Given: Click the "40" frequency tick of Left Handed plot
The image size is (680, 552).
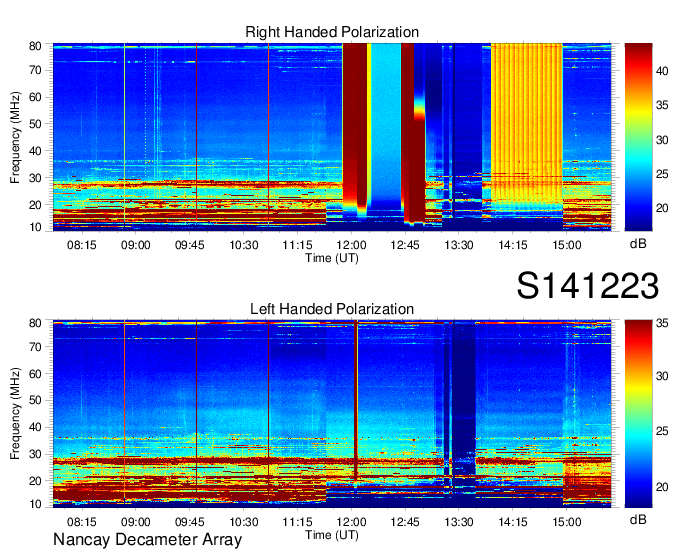Looking at the screenshot, I should 35,427.
